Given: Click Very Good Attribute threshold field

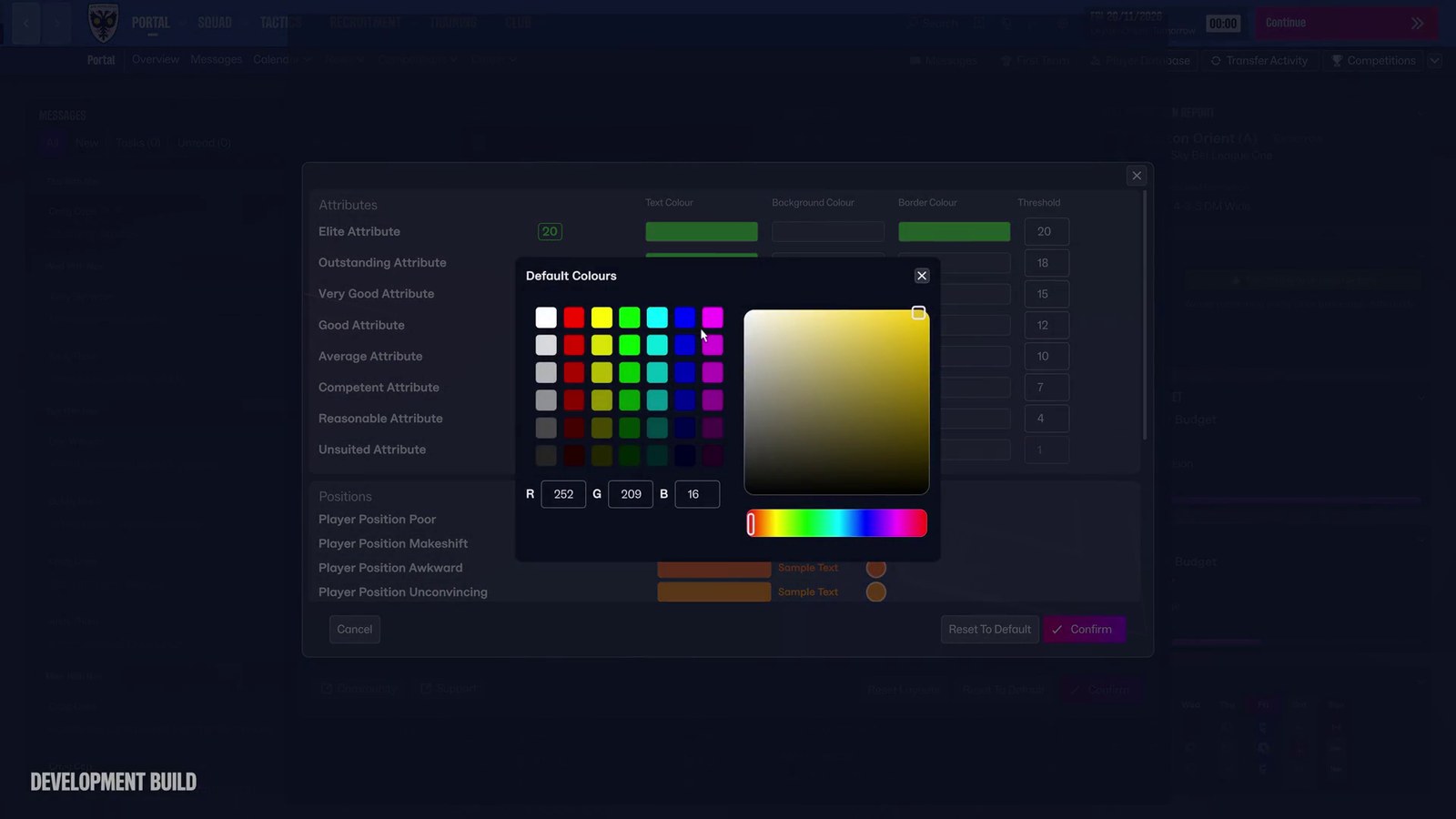Looking at the screenshot, I should [1046, 294].
